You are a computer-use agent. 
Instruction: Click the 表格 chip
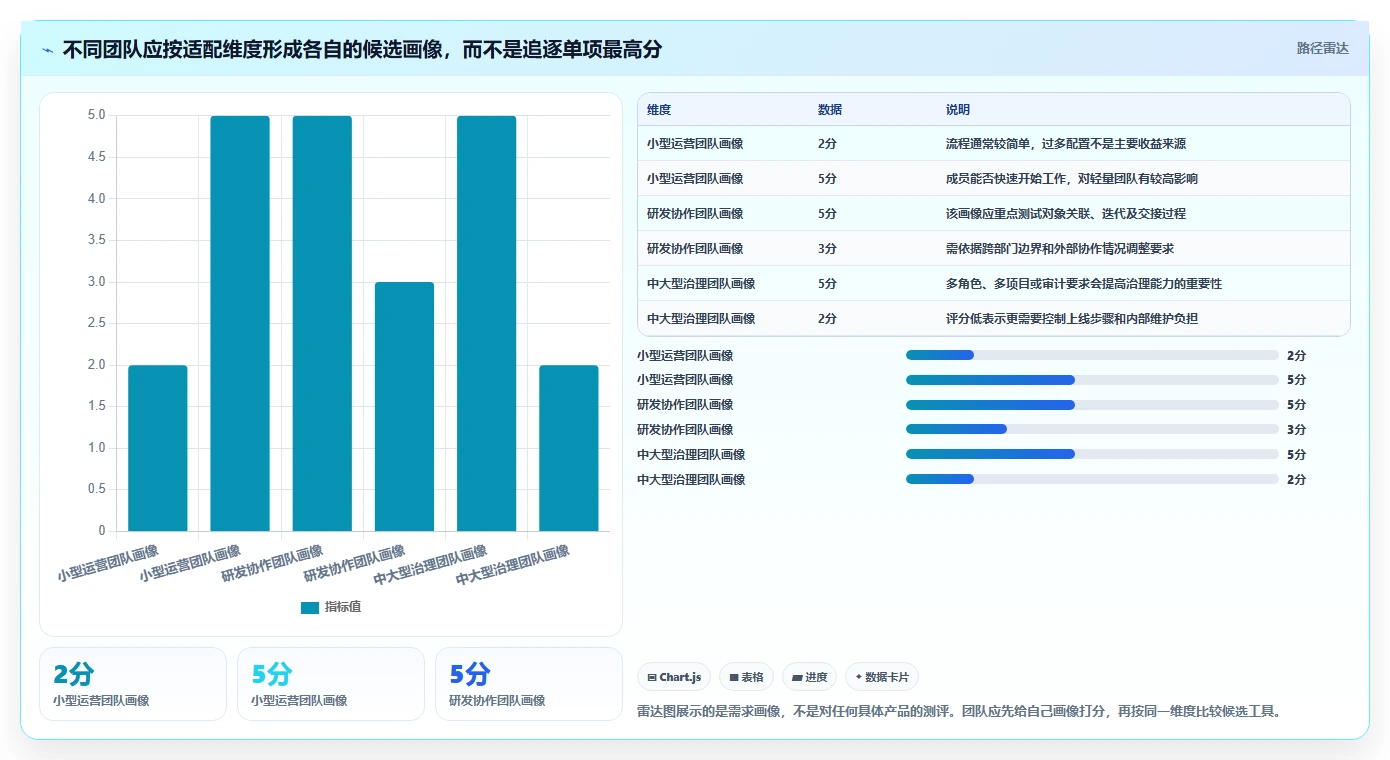(746, 677)
